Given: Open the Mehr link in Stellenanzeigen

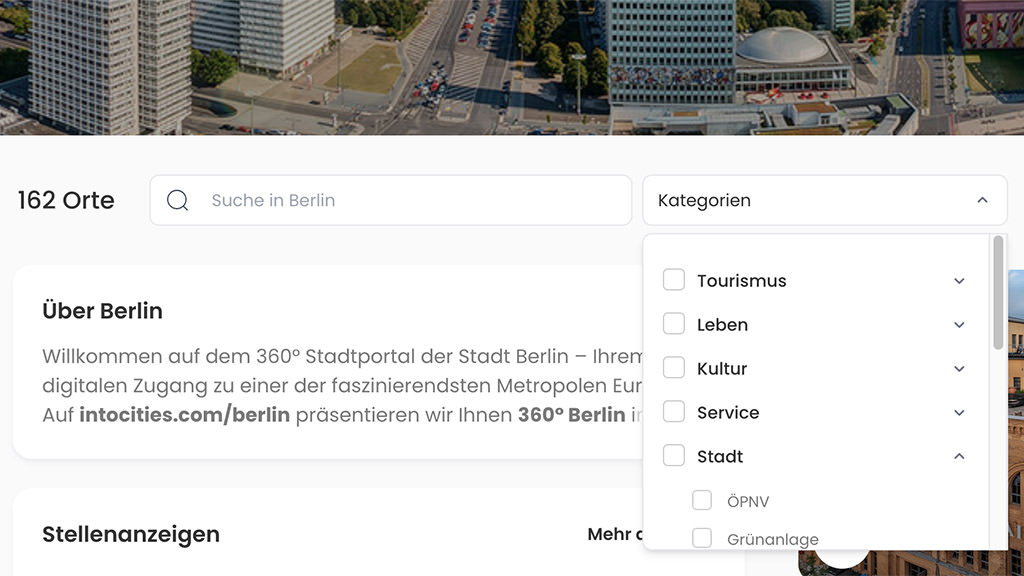Looking at the screenshot, I should click(x=614, y=535).
